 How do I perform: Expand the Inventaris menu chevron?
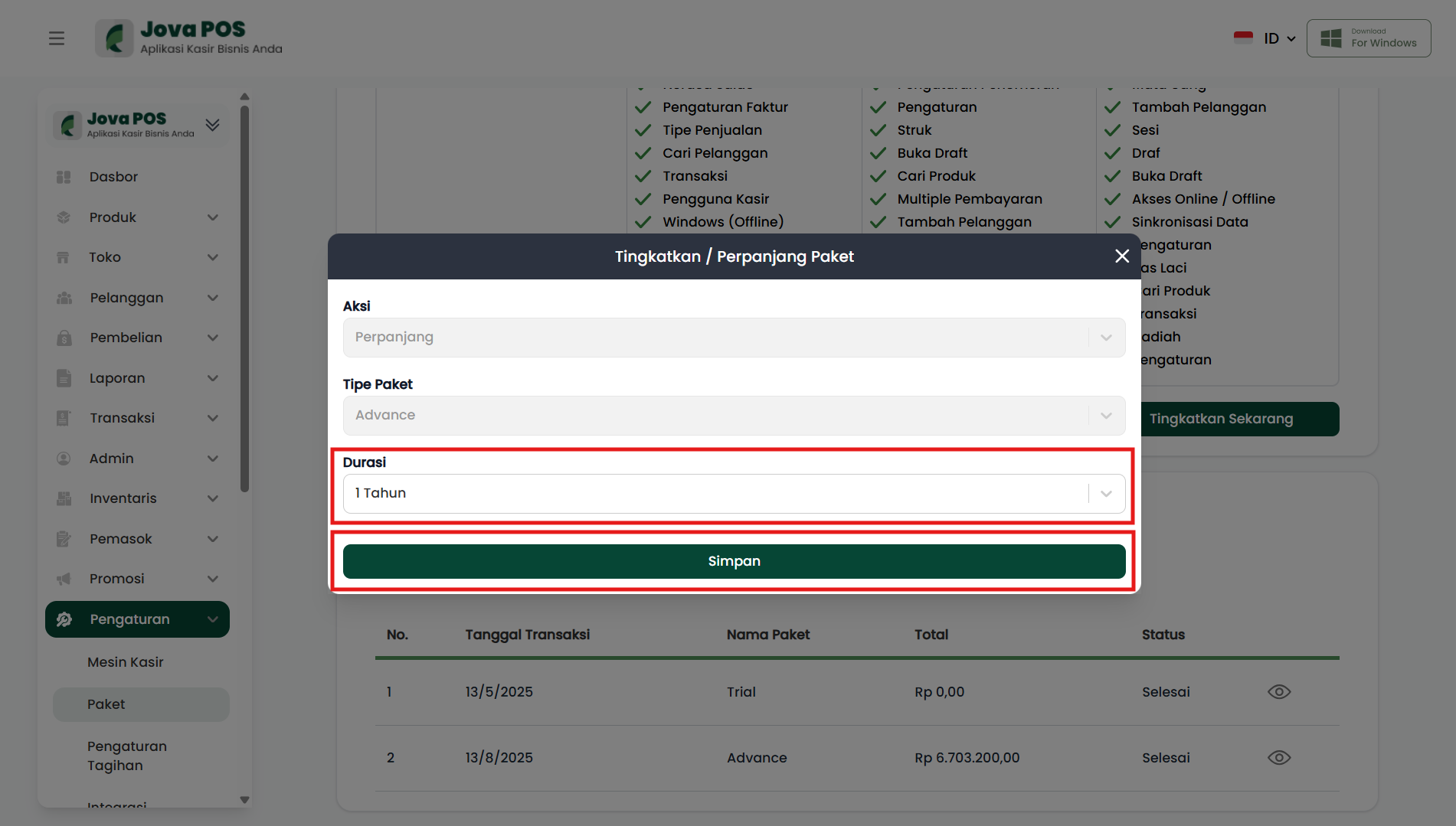click(213, 498)
